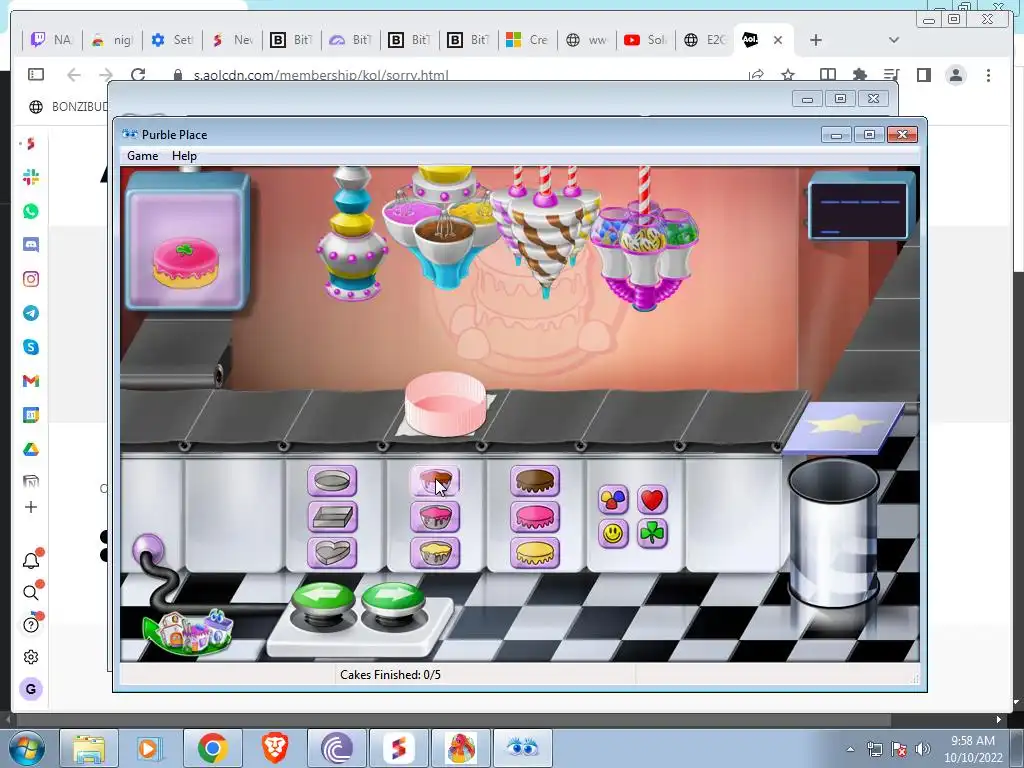This screenshot has width=1024, height=768.
Task: Close the active AOL browser tab
Action: 778,40
